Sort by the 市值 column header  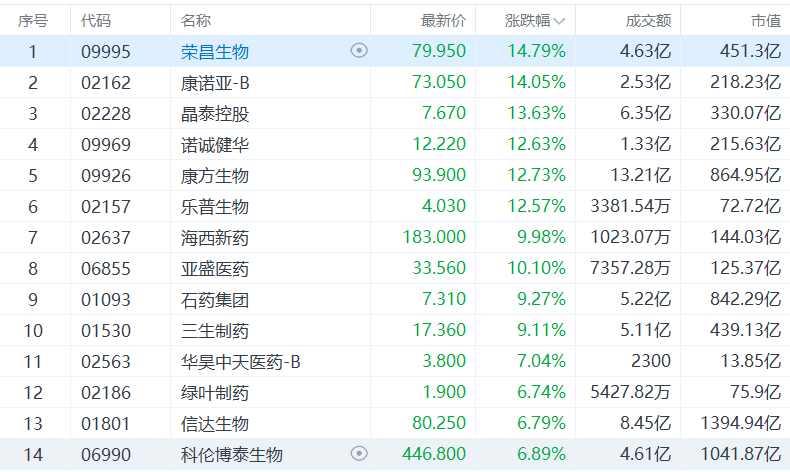coord(766,21)
